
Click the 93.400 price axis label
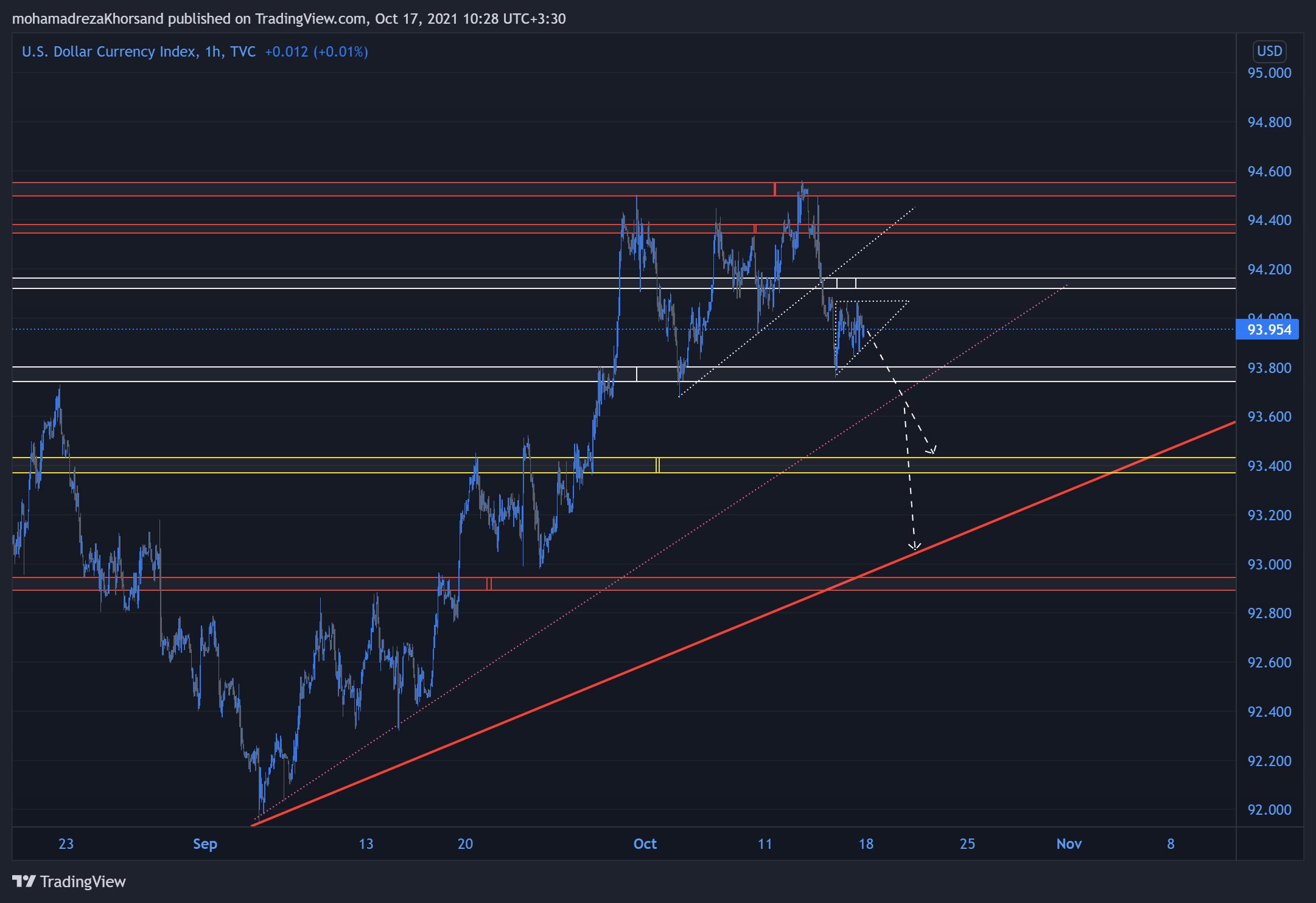tap(1269, 466)
